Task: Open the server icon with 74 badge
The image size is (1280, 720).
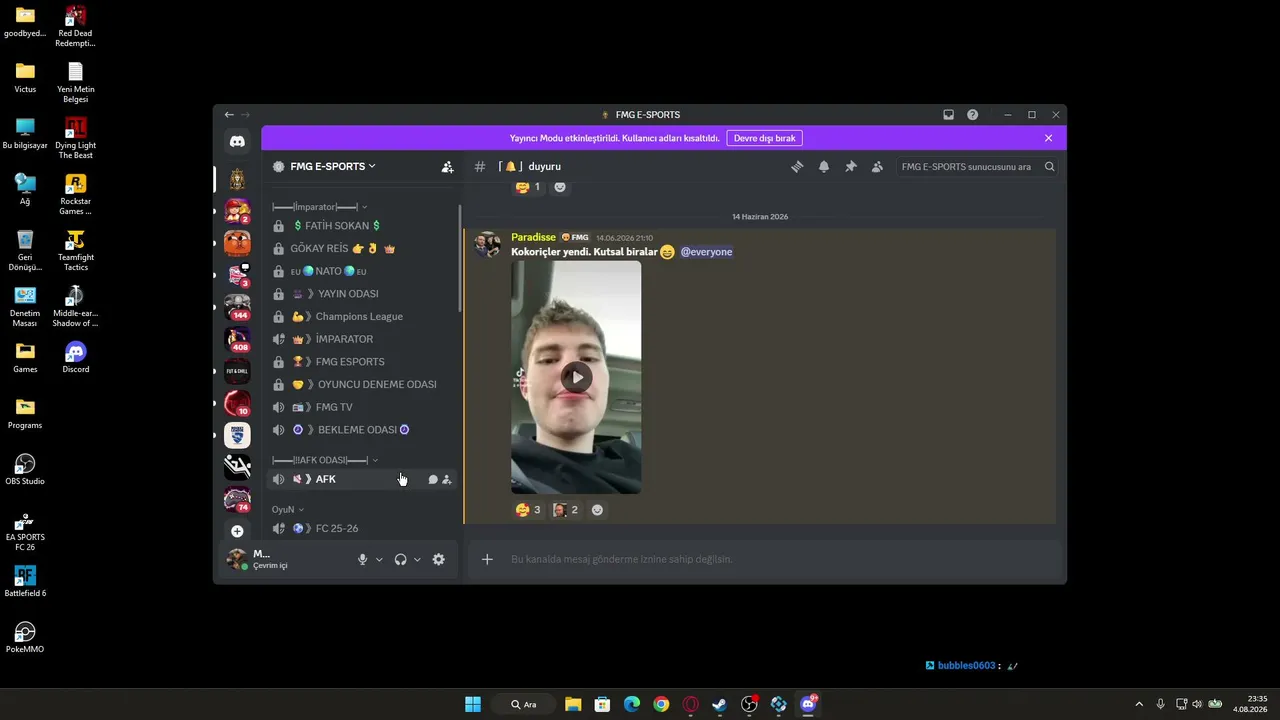Action: coord(237,499)
